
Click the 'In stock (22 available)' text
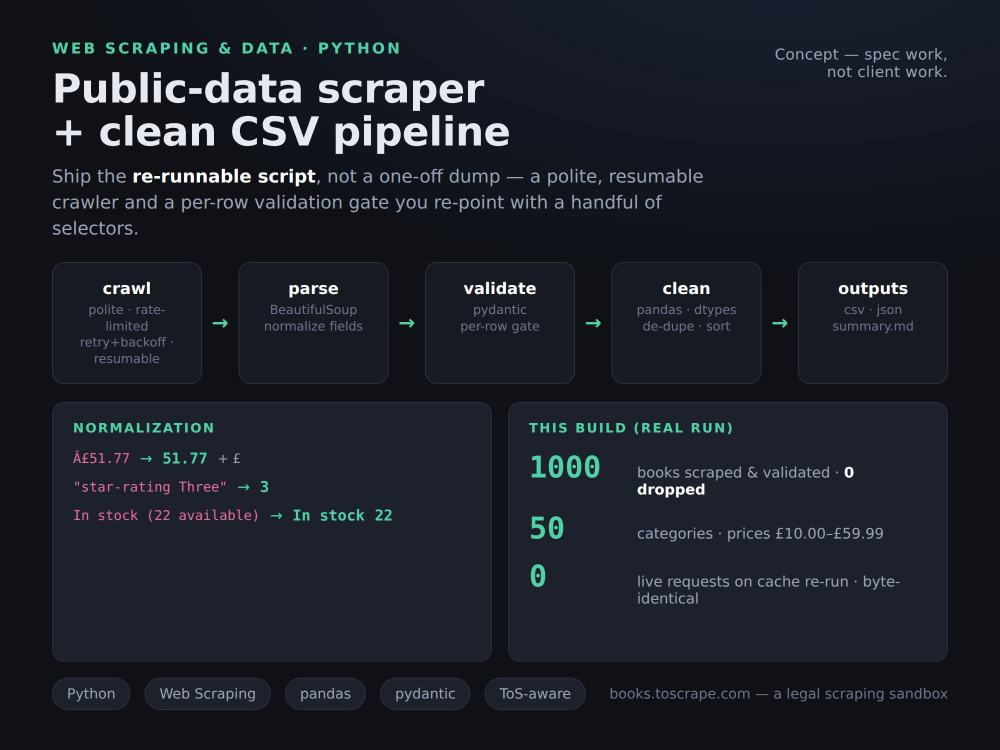click(166, 515)
